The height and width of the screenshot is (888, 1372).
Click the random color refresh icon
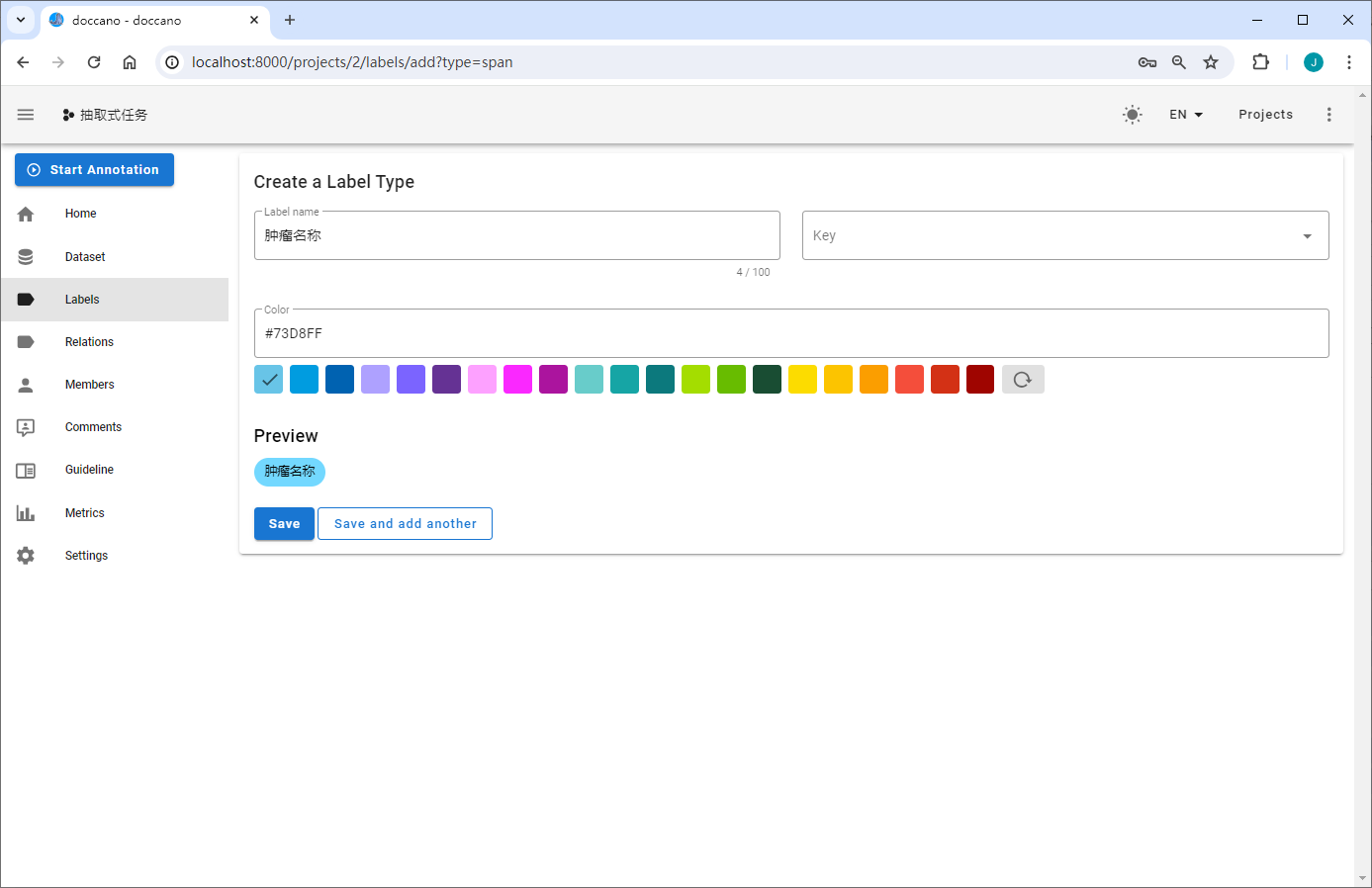click(1023, 380)
